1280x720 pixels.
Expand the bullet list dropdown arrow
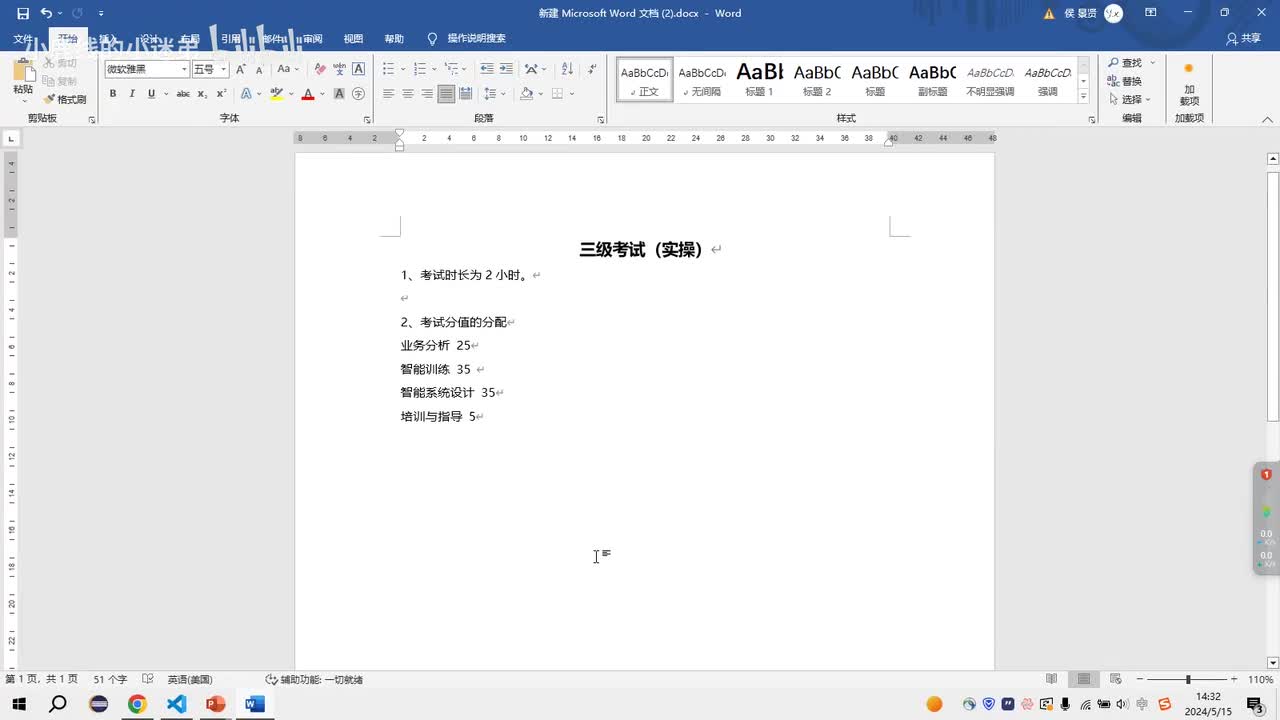[x=403, y=69]
